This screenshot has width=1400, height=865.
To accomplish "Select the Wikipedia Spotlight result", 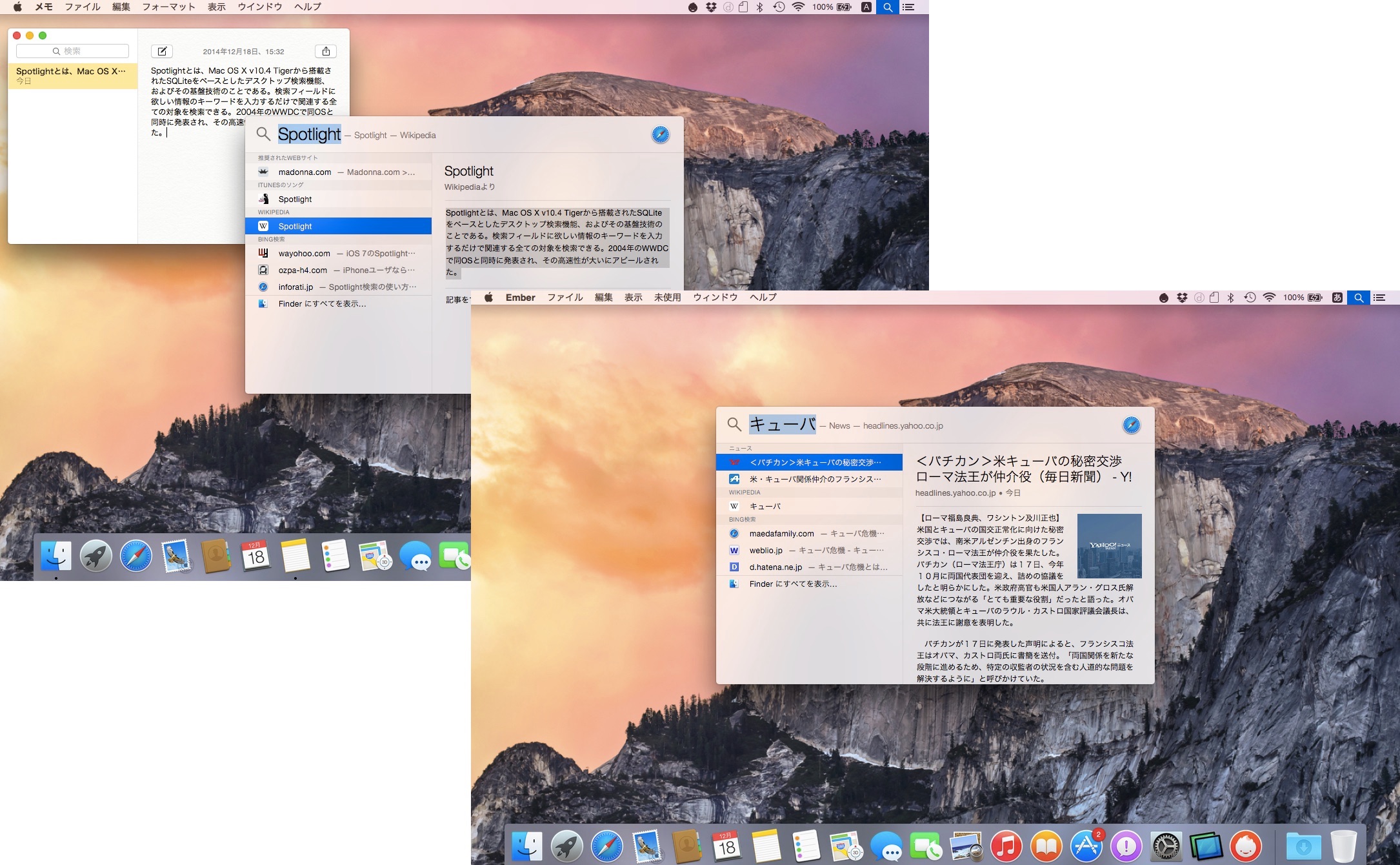I will tap(338, 226).
